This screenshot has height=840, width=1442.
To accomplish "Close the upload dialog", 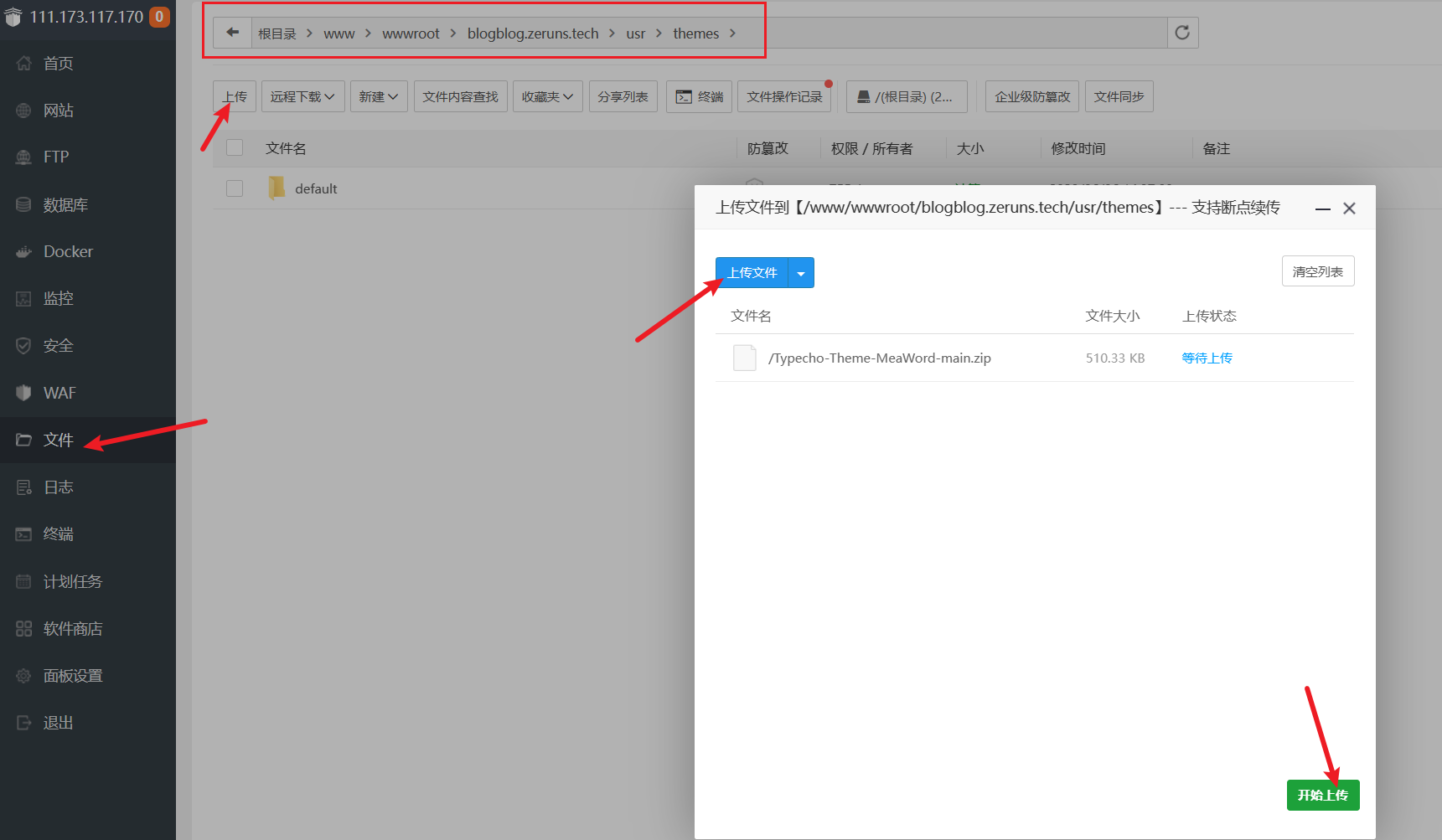I will [1349, 209].
